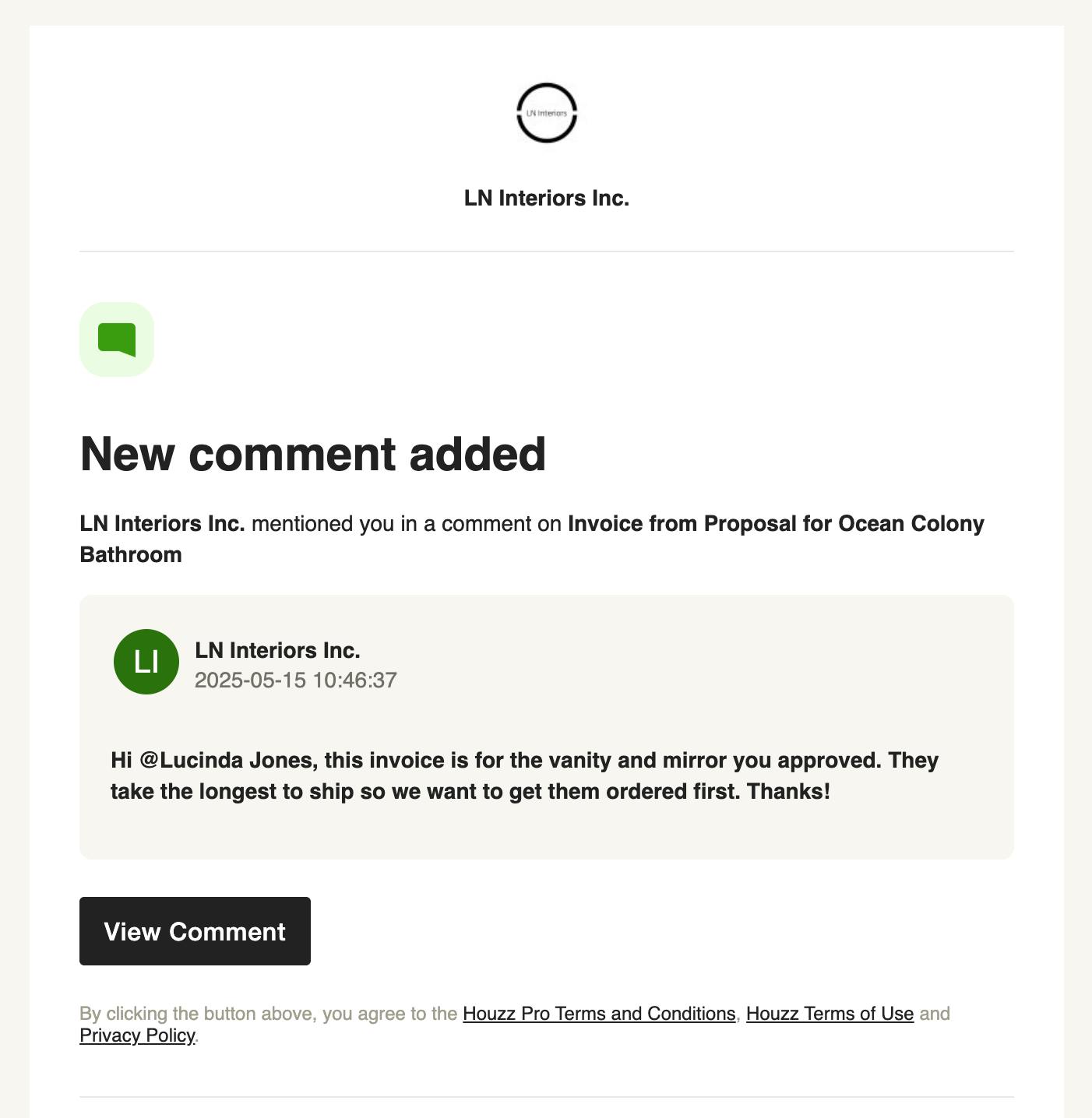Click the Thanks! text in comment

point(789,792)
